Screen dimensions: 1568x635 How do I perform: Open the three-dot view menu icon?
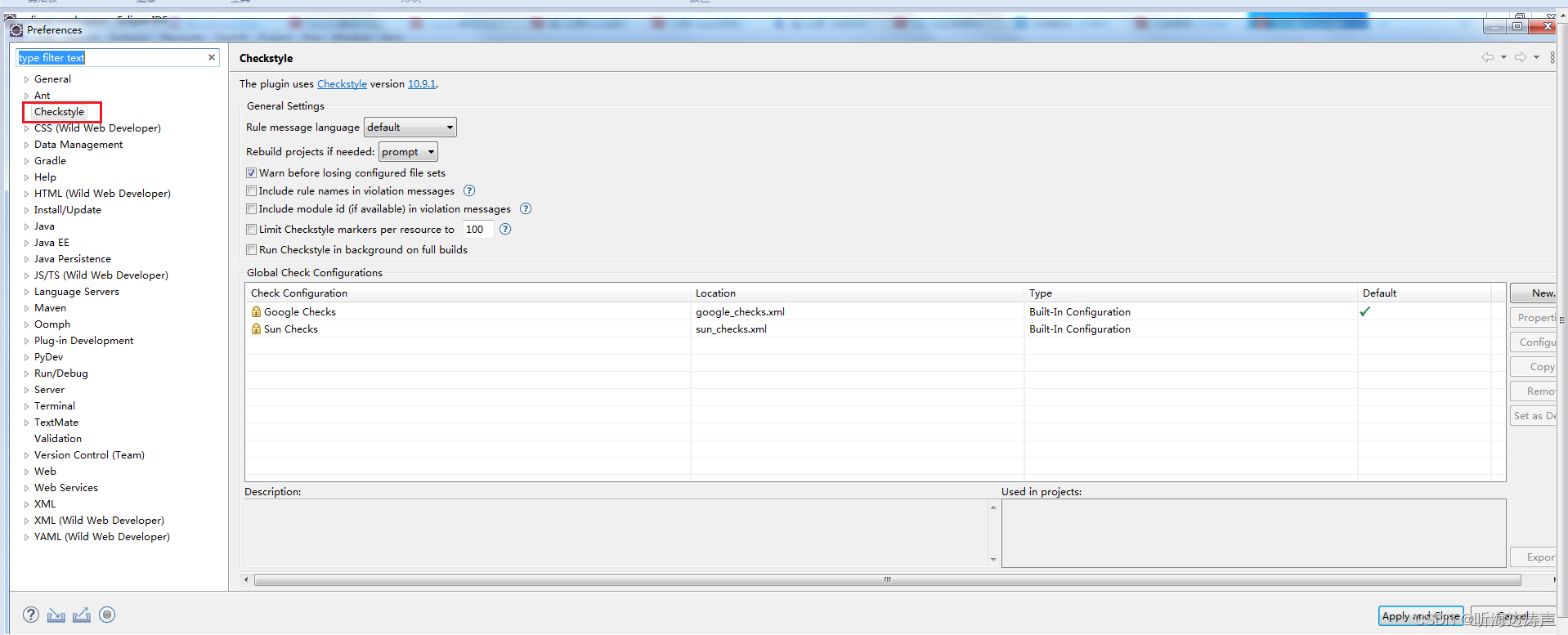1552,57
